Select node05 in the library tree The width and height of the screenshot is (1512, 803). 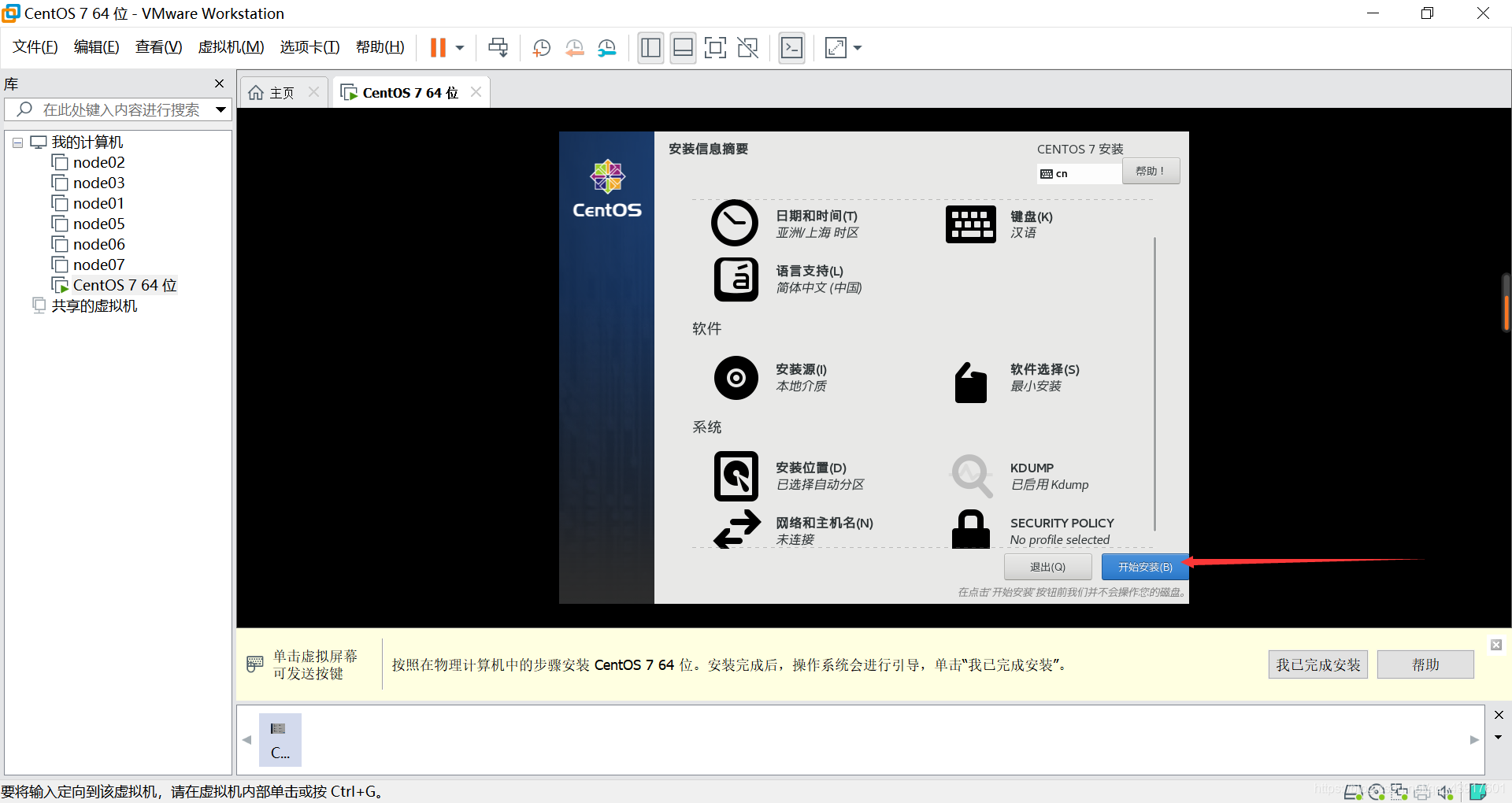pyautogui.click(x=88, y=224)
